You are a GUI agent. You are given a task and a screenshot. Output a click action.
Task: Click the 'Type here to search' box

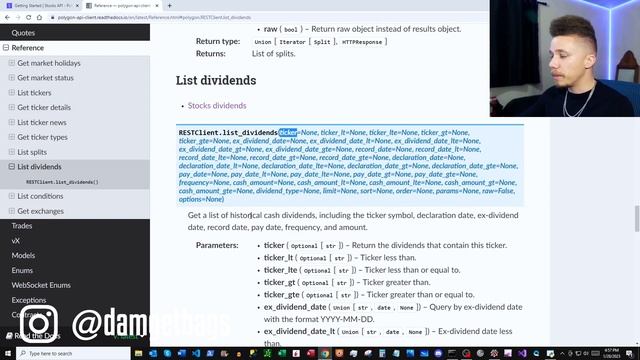[x=73, y=353]
